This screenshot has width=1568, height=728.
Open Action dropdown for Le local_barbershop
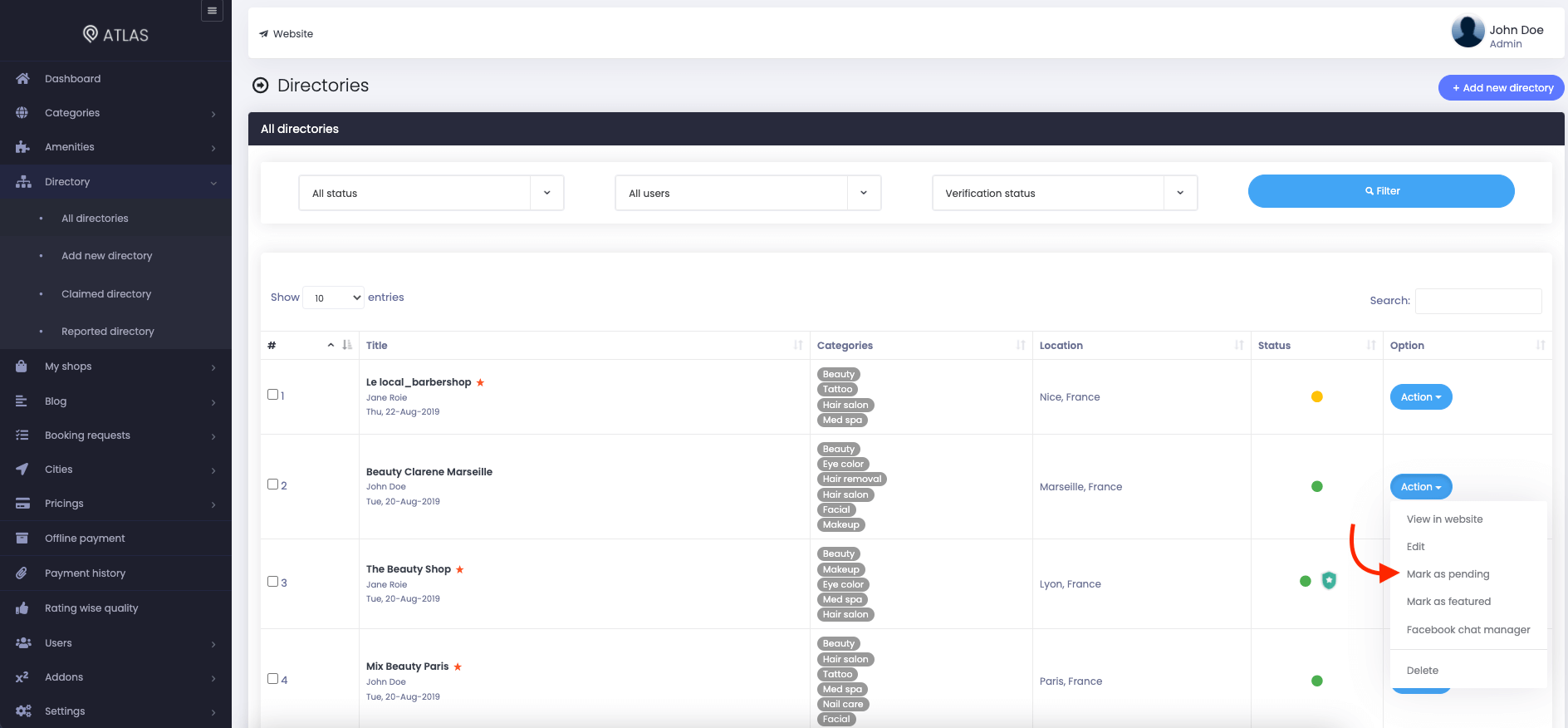(1421, 397)
